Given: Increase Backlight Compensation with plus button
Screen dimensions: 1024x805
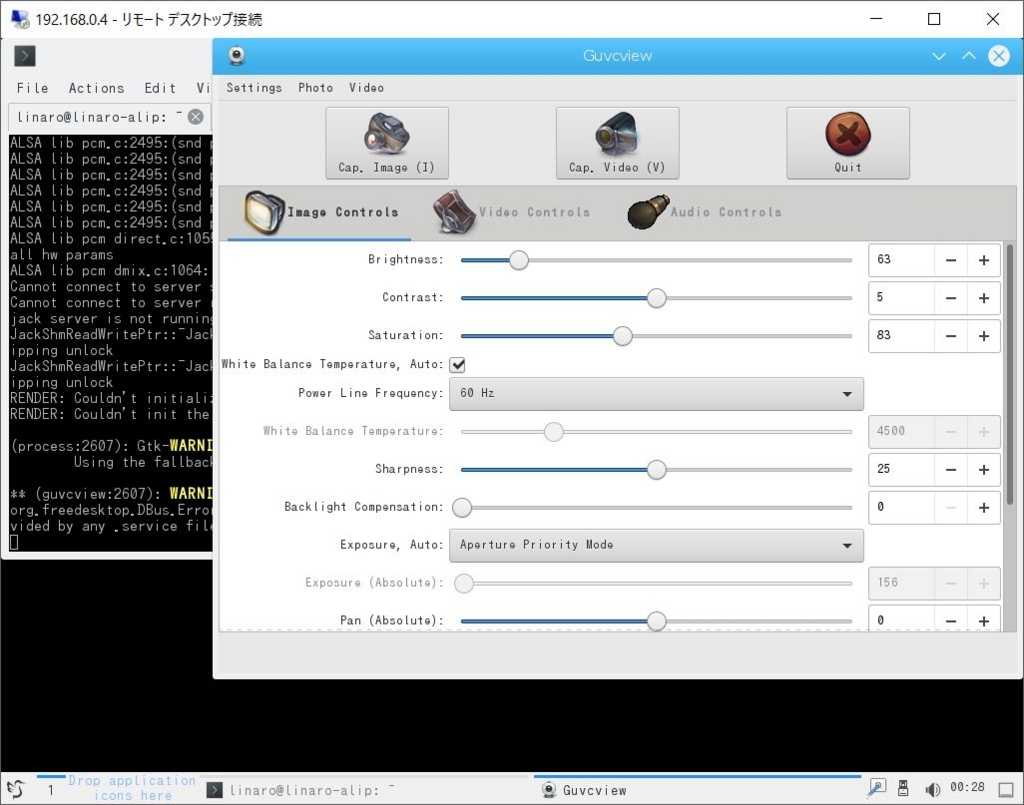Looking at the screenshot, I should click(984, 507).
